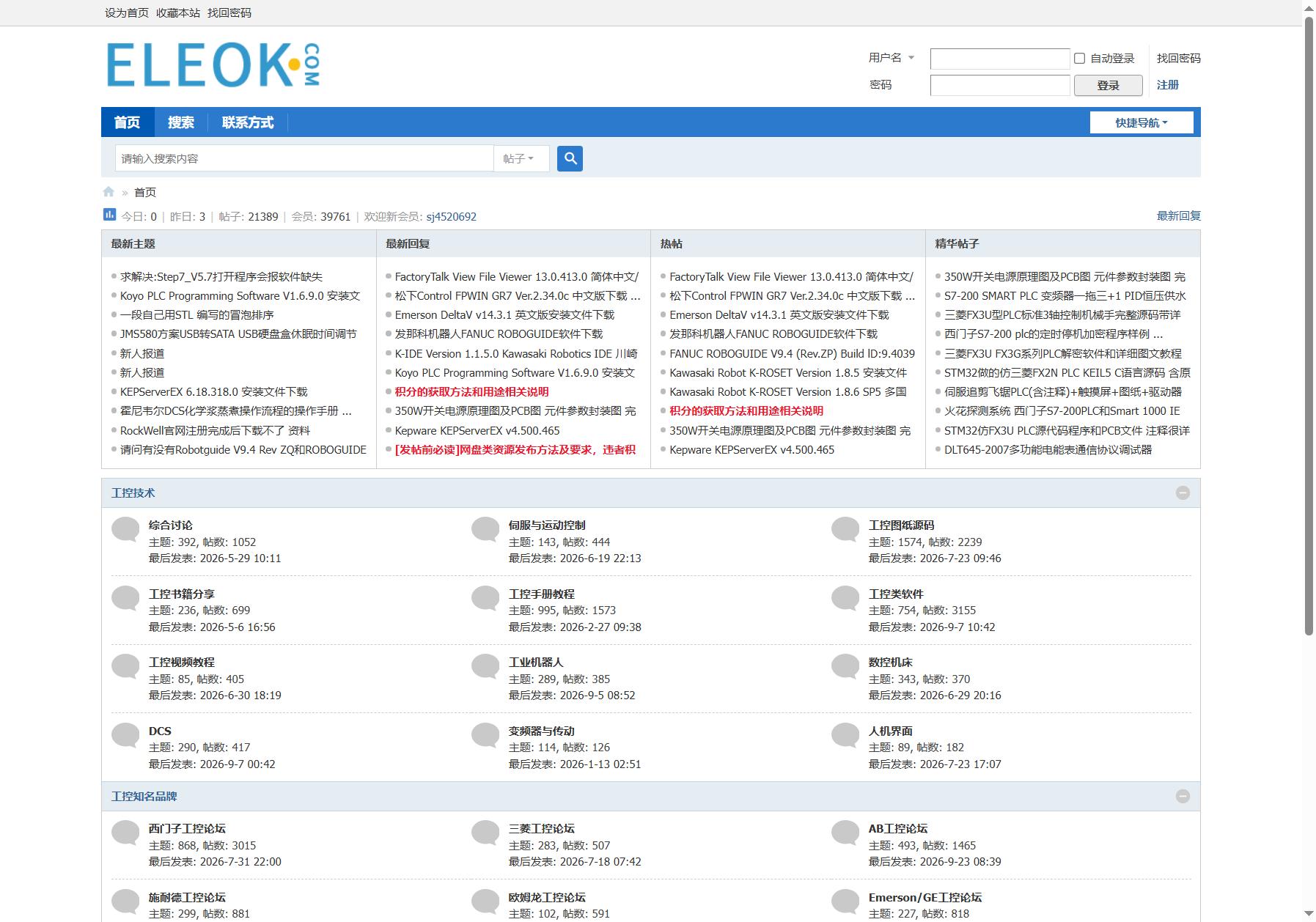Click 收藏本站 in the top bar
Screen dimensions: 1316x922
(x=178, y=12)
